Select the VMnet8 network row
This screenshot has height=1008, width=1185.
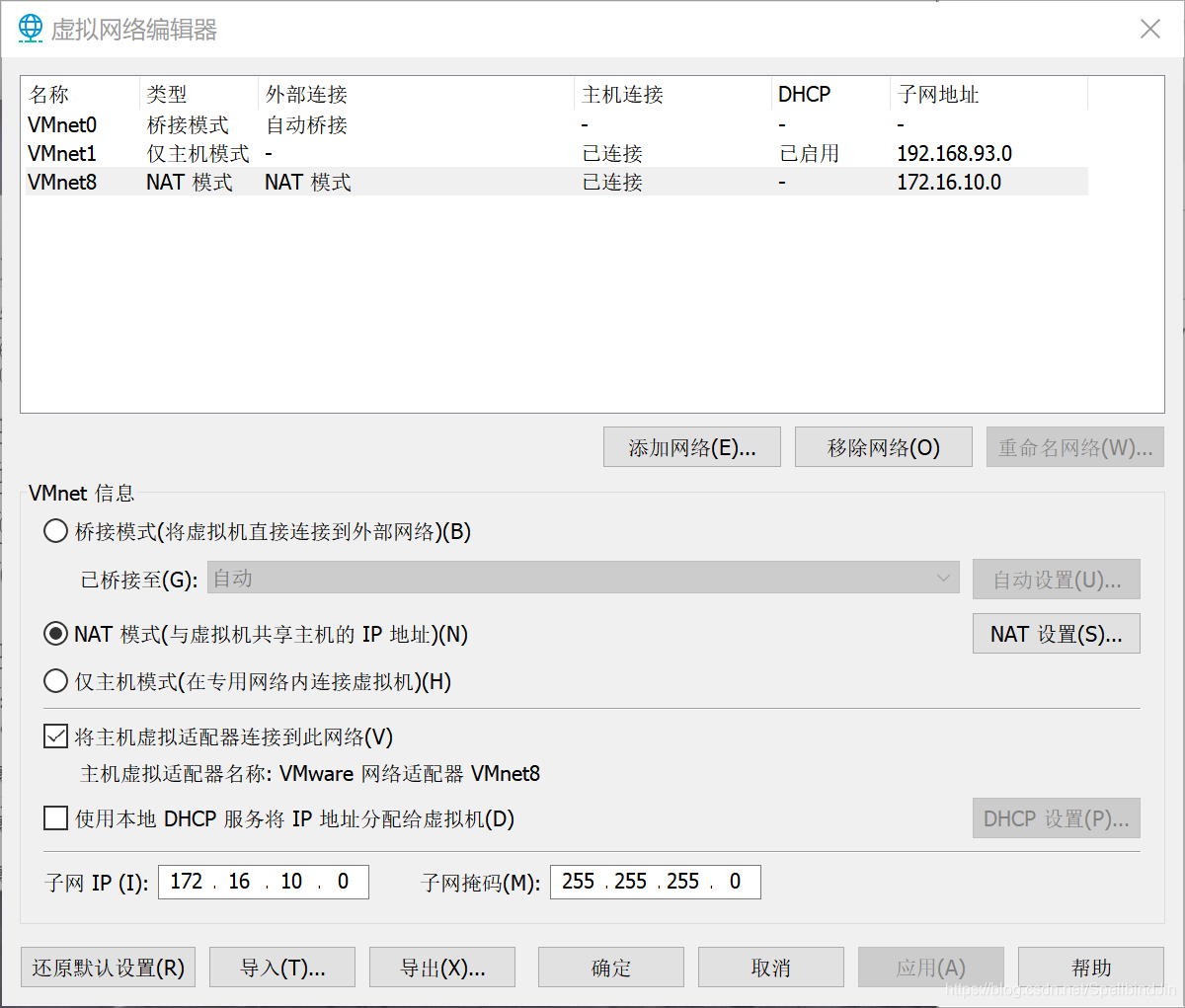click(554, 182)
